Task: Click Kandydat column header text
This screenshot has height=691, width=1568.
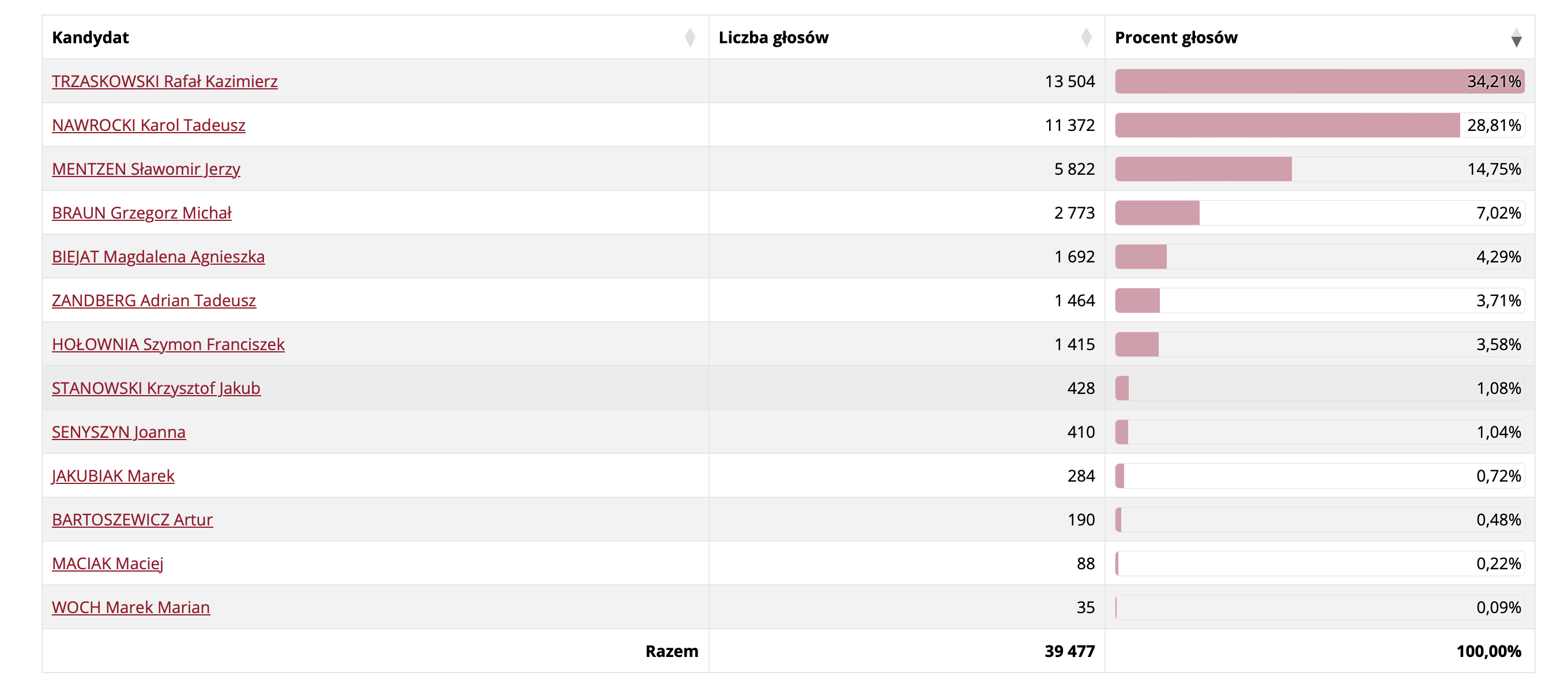Action: (90, 37)
